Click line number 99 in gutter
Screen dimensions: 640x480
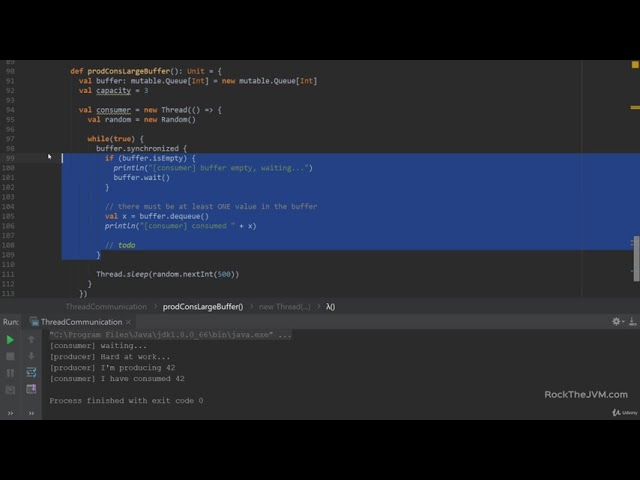[x=9, y=158]
